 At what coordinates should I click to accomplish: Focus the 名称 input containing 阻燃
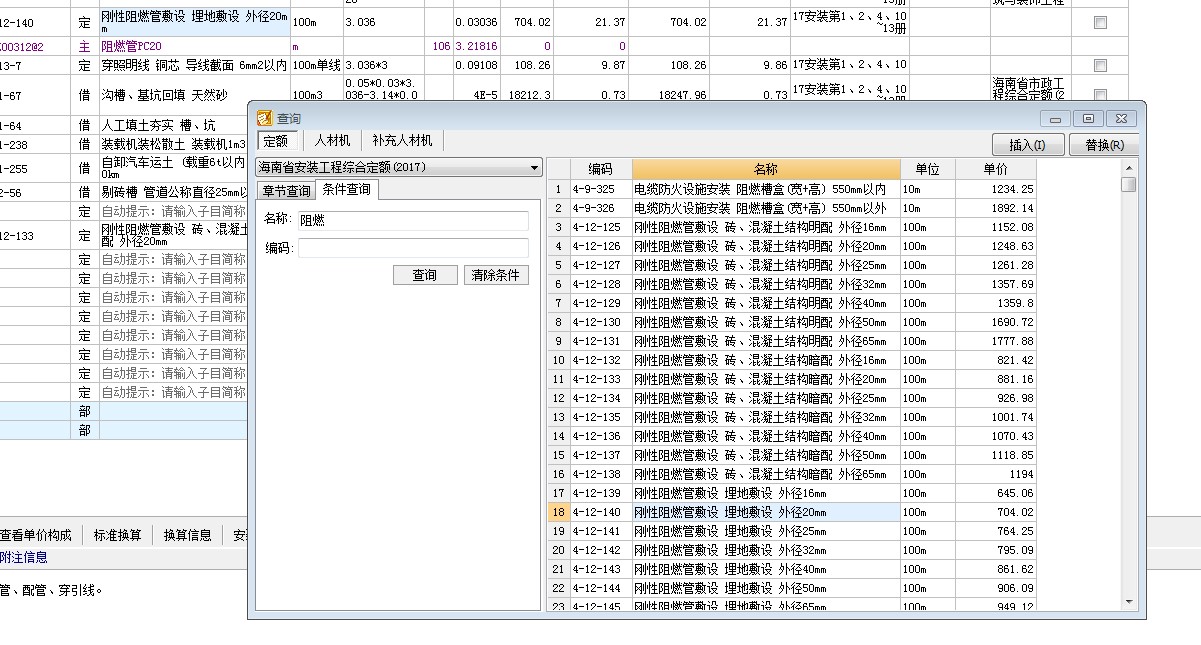tap(413, 220)
